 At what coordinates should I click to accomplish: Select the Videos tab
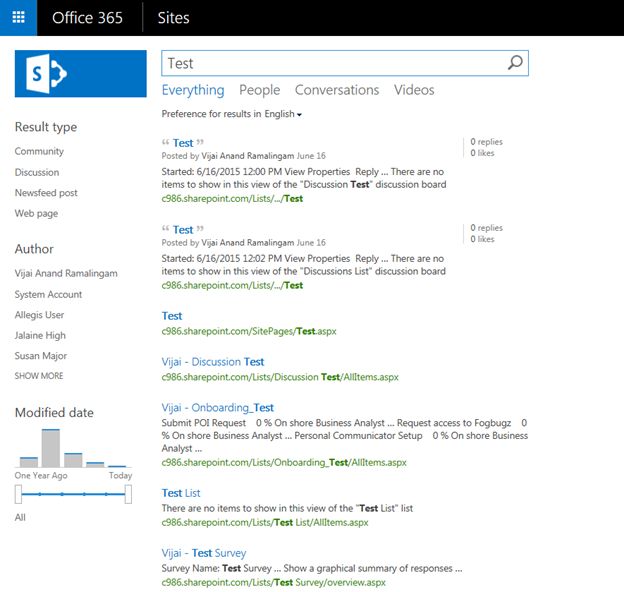(x=414, y=90)
